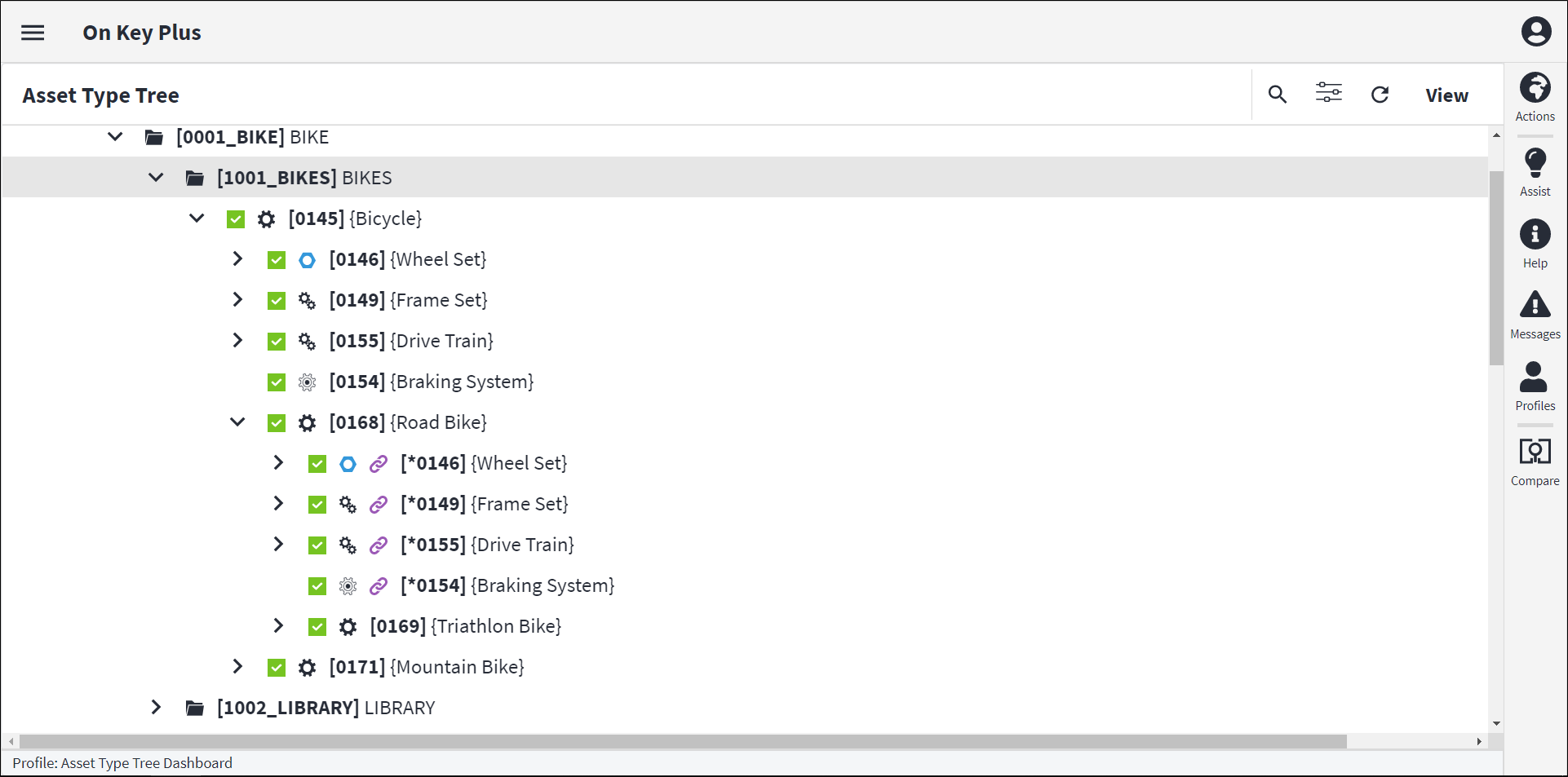Expand the [0146] Wheel Set node
The height and width of the screenshot is (777, 1568).
(x=237, y=258)
